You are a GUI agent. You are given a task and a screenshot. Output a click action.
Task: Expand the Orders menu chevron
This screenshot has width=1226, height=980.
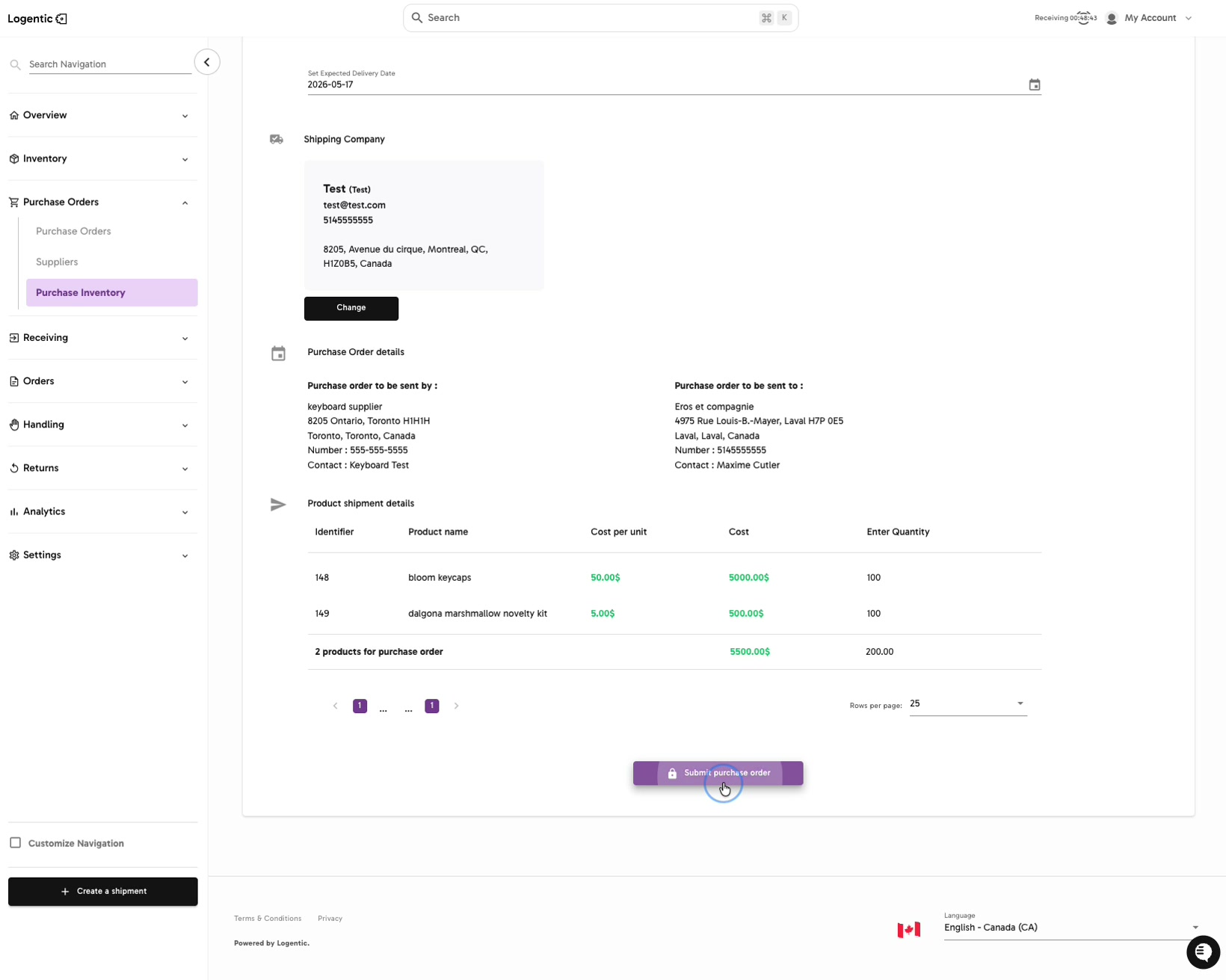click(185, 382)
